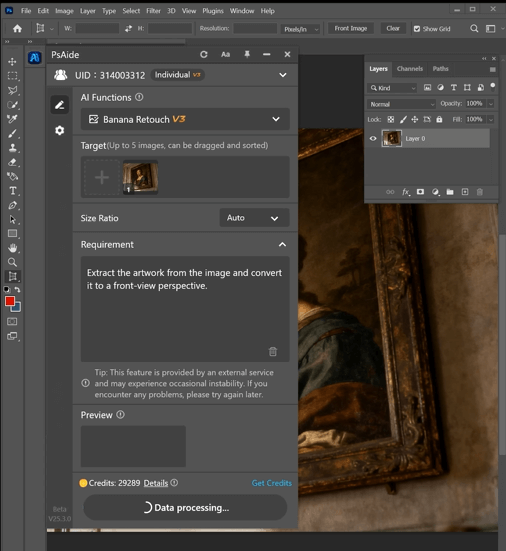This screenshot has height=551, width=506.
Task: Toggle lock image pixels
Action: [x=403, y=119]
